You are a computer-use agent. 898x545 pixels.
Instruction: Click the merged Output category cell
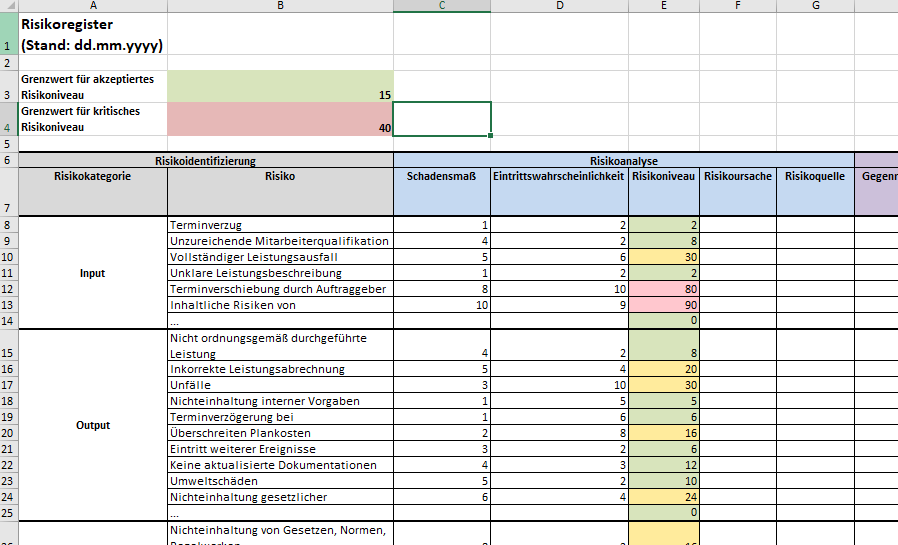pos(93,425)
